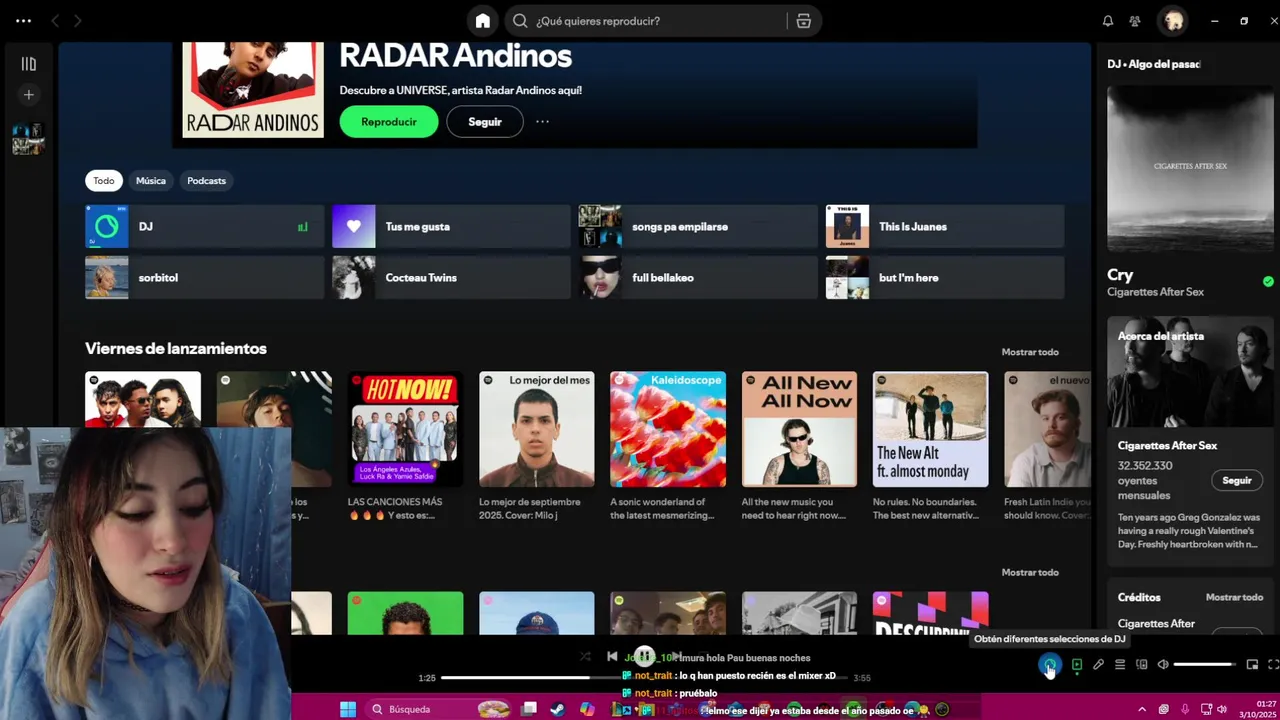Toggle shuffle in player bar
The height and width of the screenshot is (720, 1280).
(x=585, y=657)
